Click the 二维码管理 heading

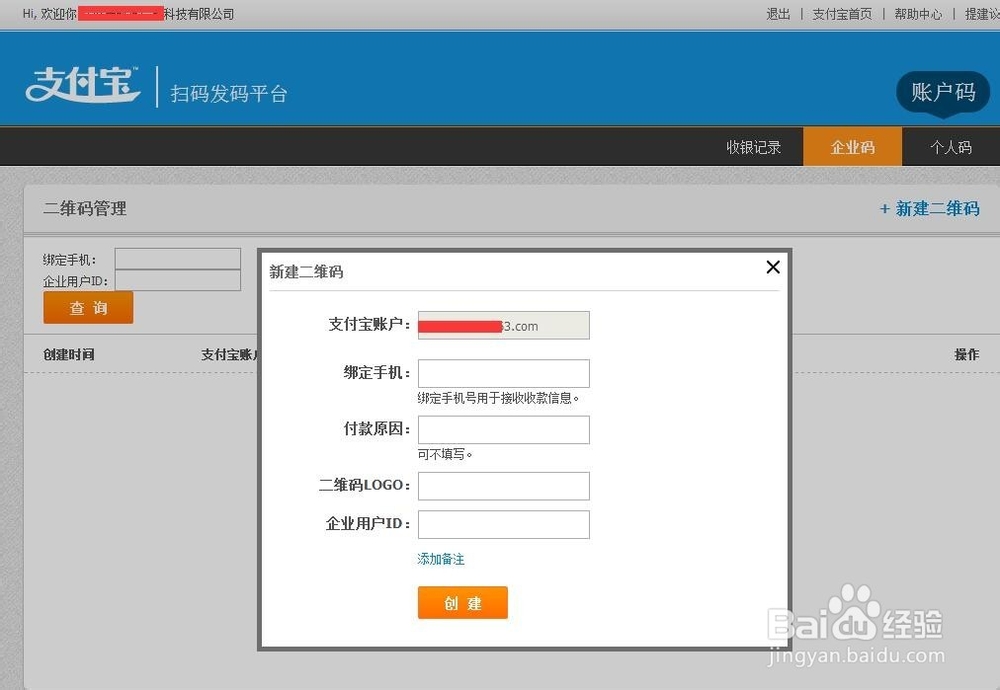[x=85, y=209]
